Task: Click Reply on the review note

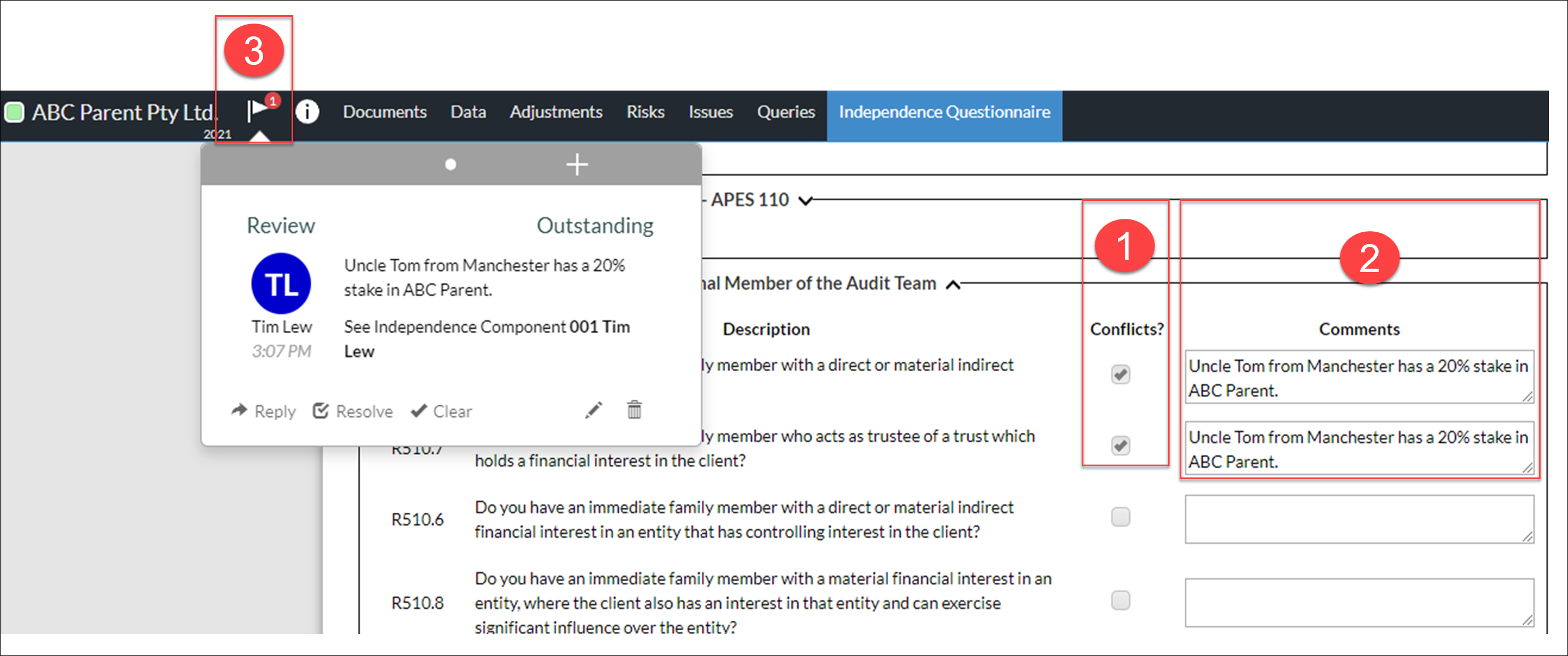Action: pyautogui.click(x=264, y=411)
